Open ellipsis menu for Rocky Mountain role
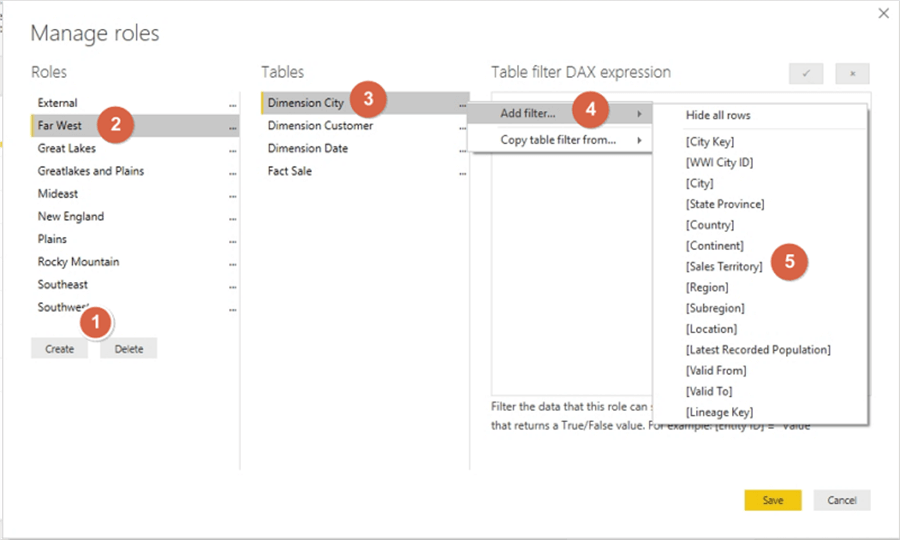The width and height of the screenshot is (900, 540). (x=233, y=263)
